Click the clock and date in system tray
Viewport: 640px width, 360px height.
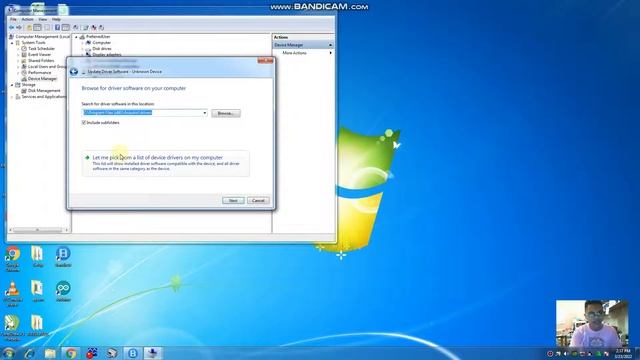pyautogui.click(x=623, y=353)
